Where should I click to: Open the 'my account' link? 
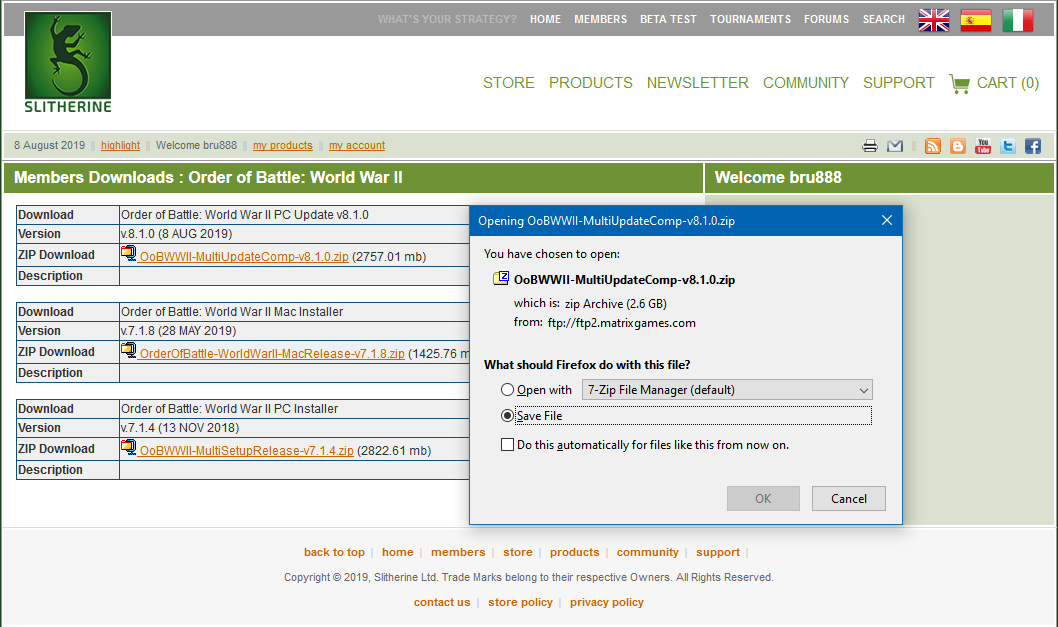click(x=357, y=146)
